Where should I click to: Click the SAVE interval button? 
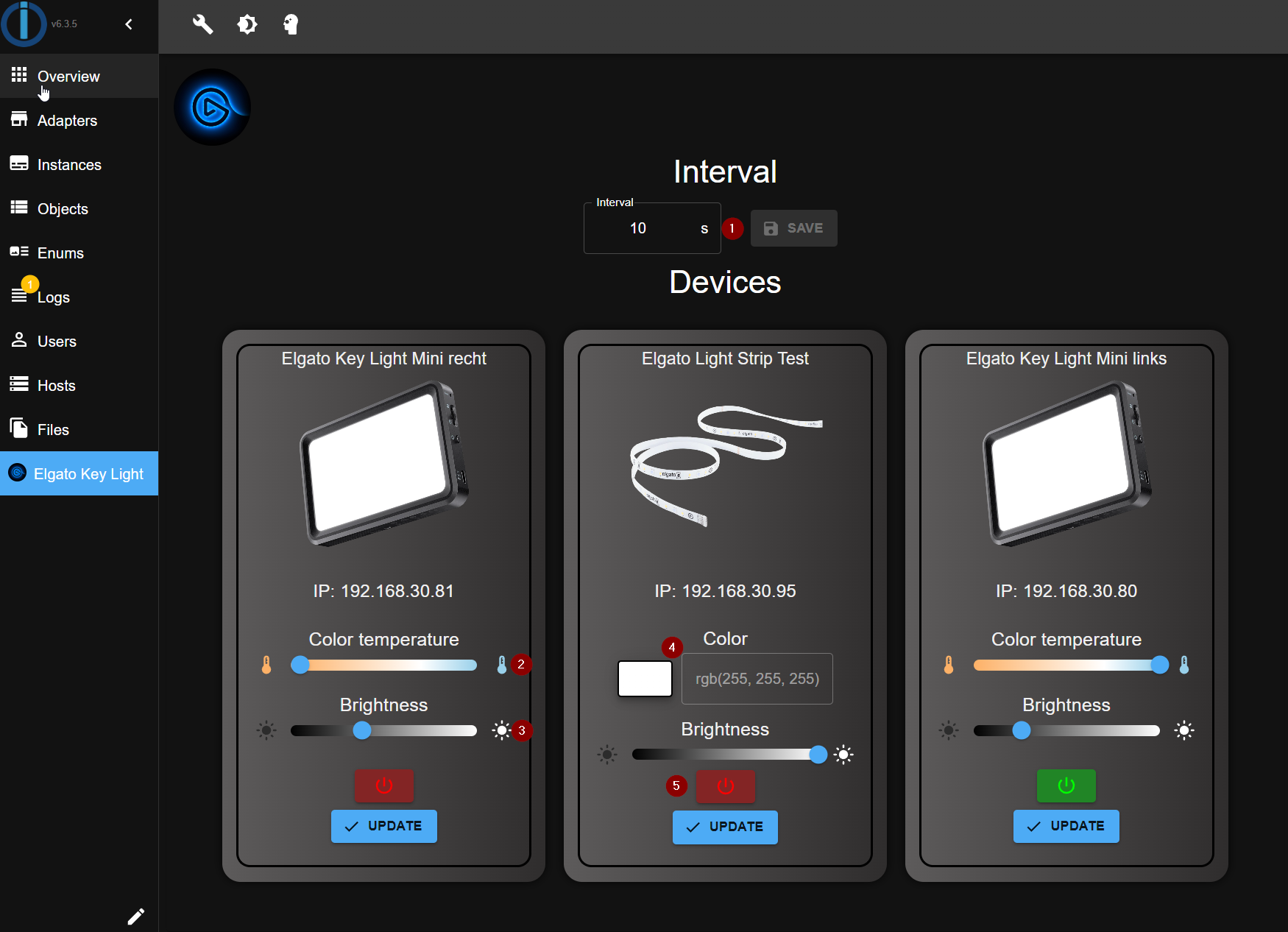(793, 228)
